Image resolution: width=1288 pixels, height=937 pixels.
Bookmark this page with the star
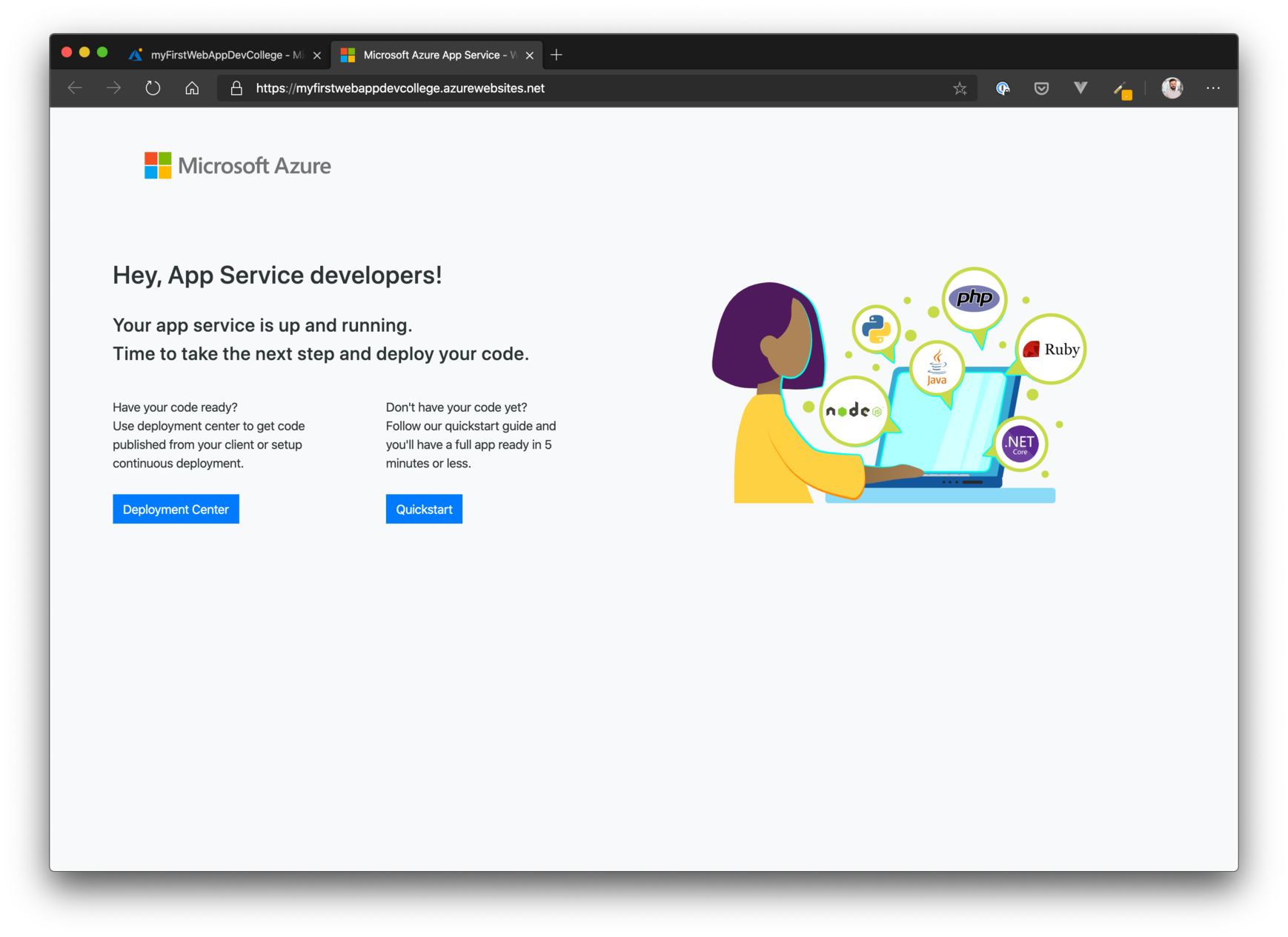960,88
